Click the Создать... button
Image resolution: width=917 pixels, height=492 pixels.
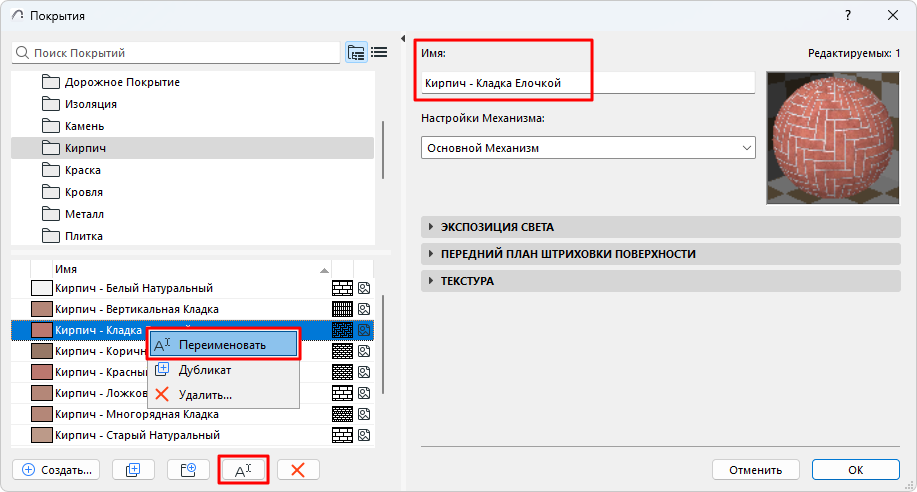pyautogui.click(x=56, y=470)
